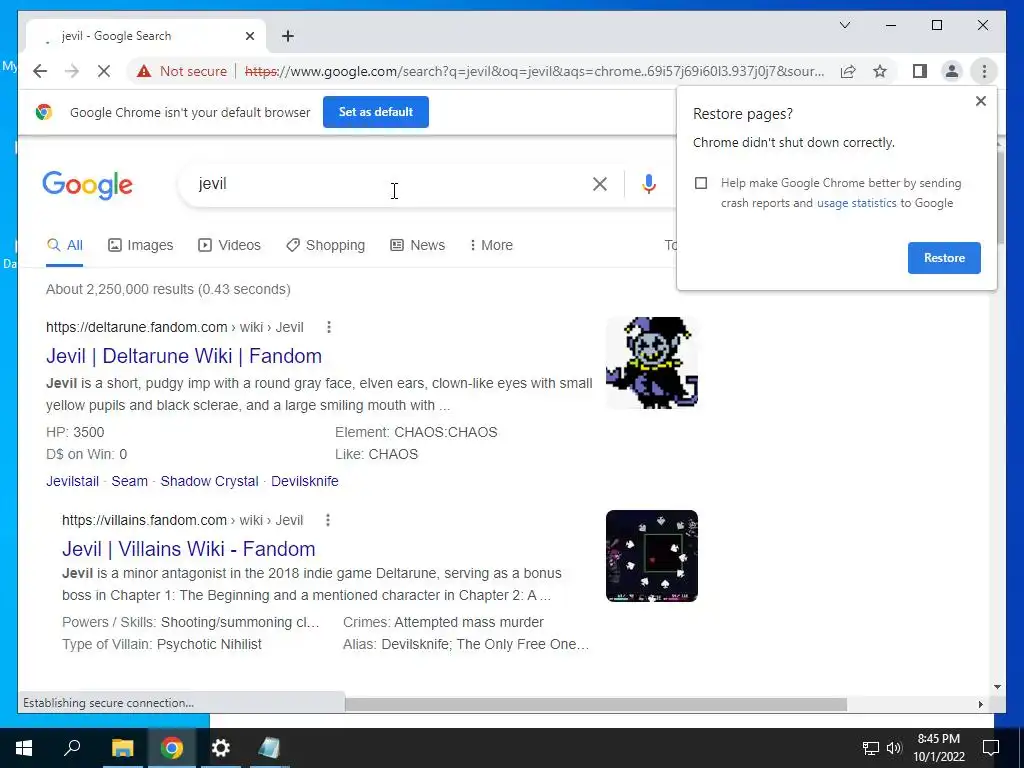The width and height of the screenshot is (1024, 768).
Task: Click the villains.fandom.com URL breadcrumb
Action: point(182,520)
